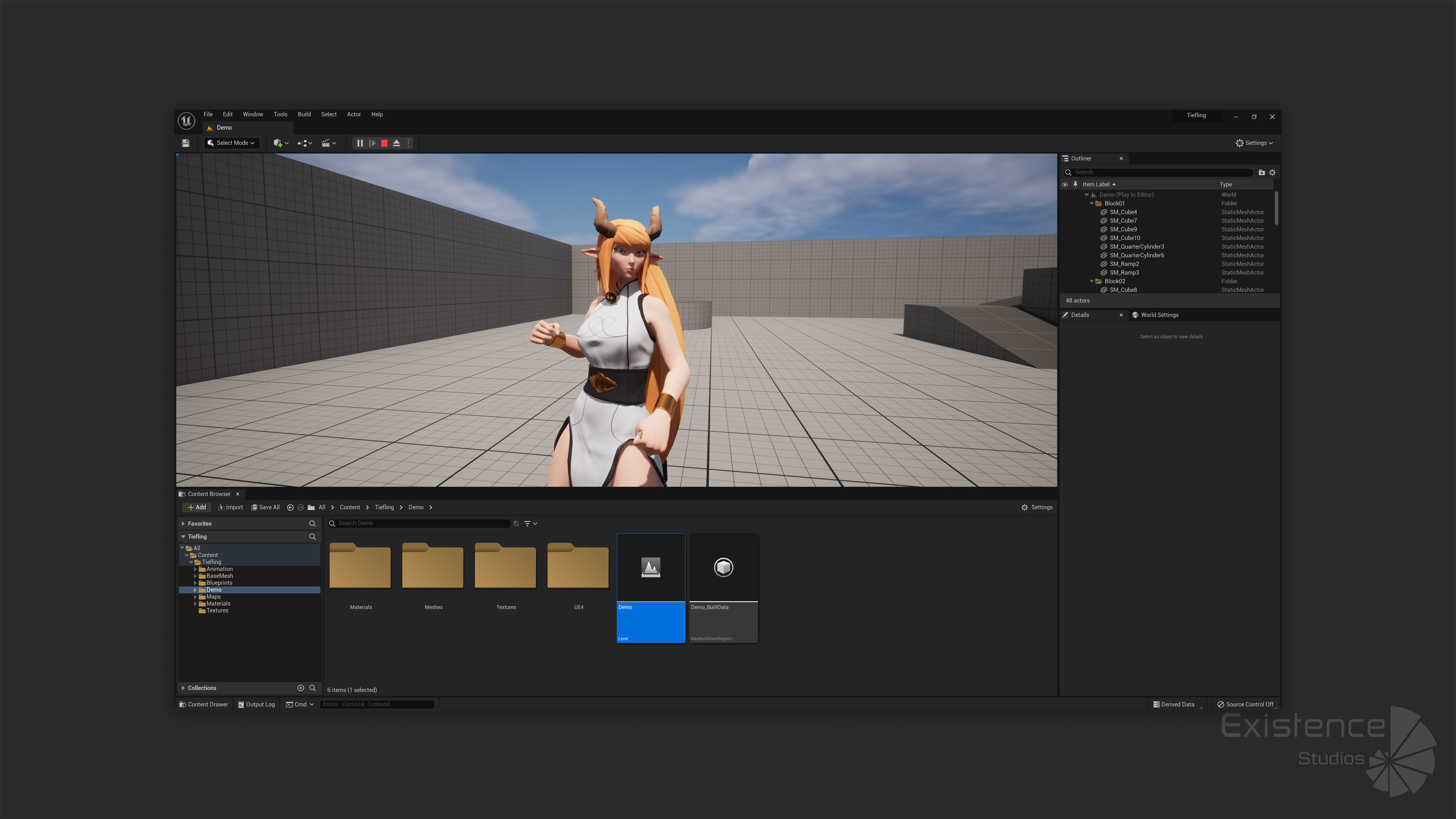Stop the play session with the red square
Image resolution: width=1456 pixels, height=819 pixels.
tap(384, 143)
